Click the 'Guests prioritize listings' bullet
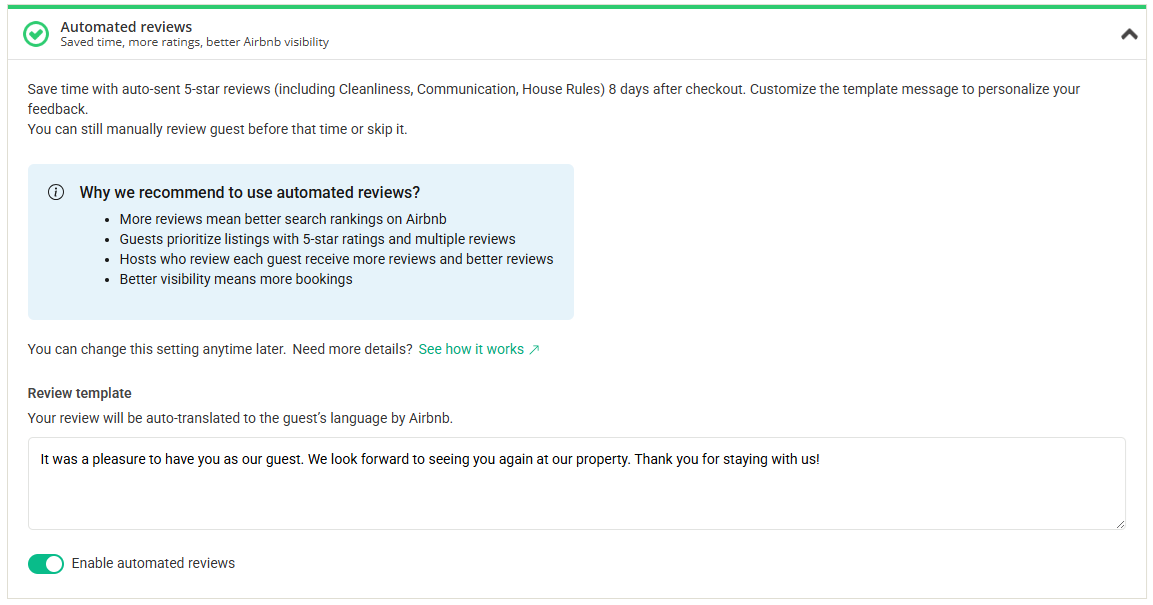Image resolution: width=1153 pixels, height=605 pixels. coord(317,239)
